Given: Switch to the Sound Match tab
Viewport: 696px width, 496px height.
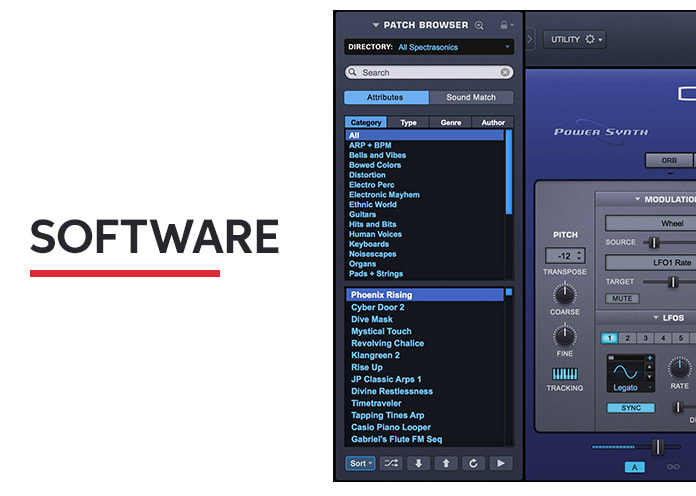Looking at the screenshot, I should 471,97.
